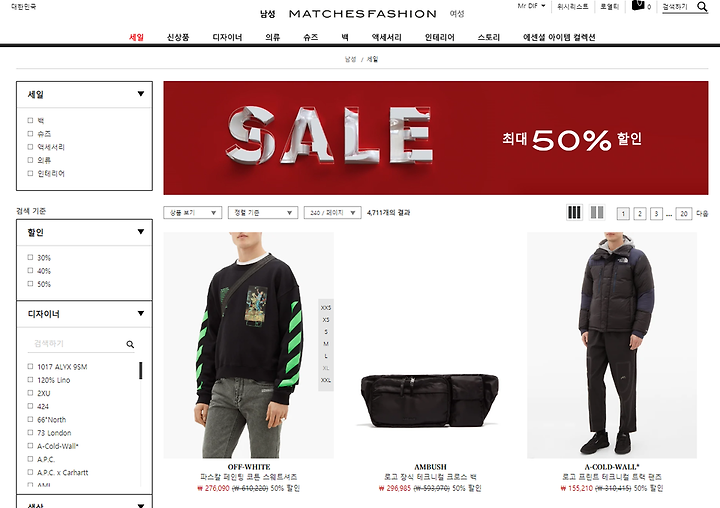Viewport: 720px width, 508px height.
Task: Collapse the 할인 filter panel arrow
Action: click(141, 231)
